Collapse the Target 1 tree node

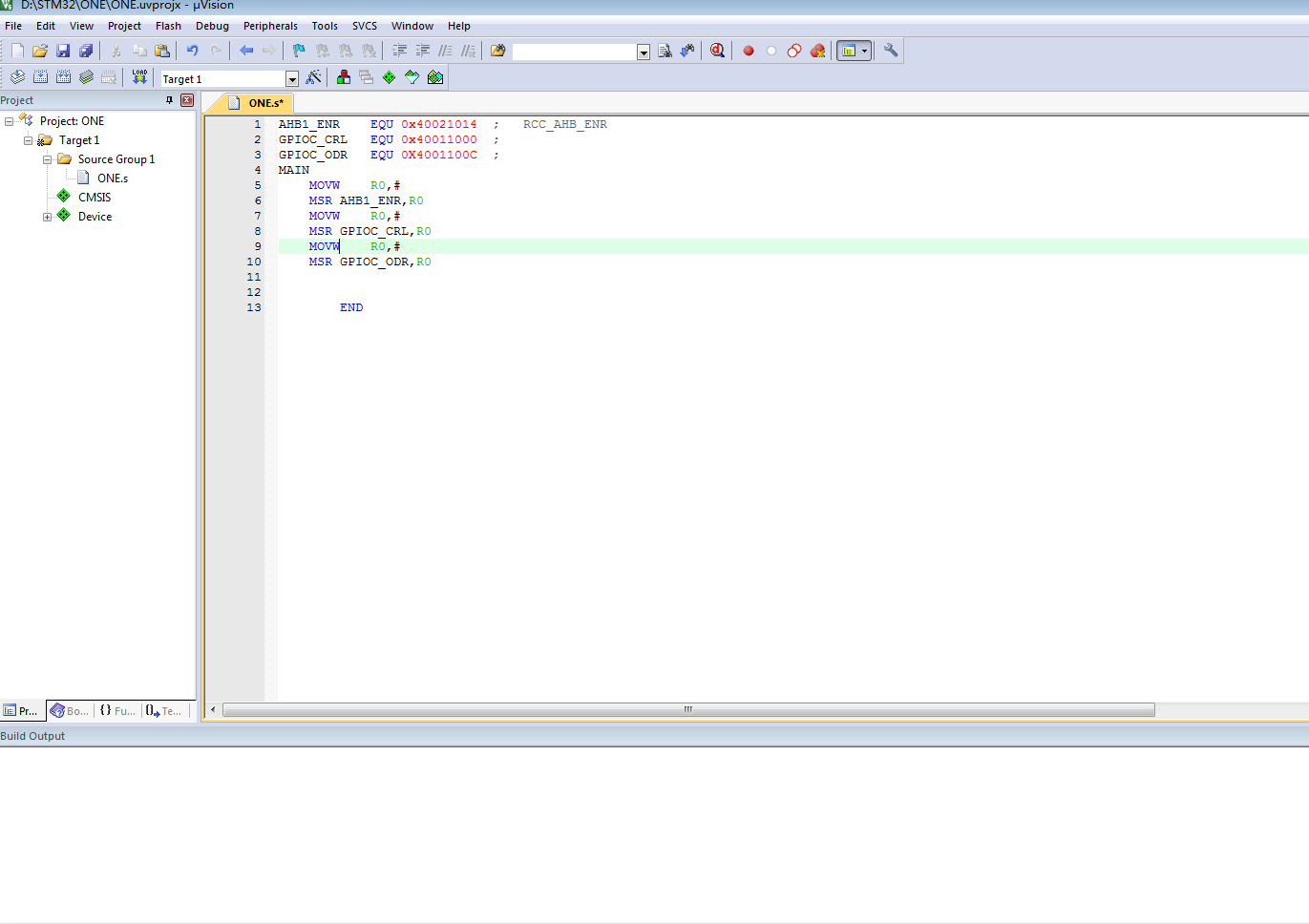pos(28,140)
